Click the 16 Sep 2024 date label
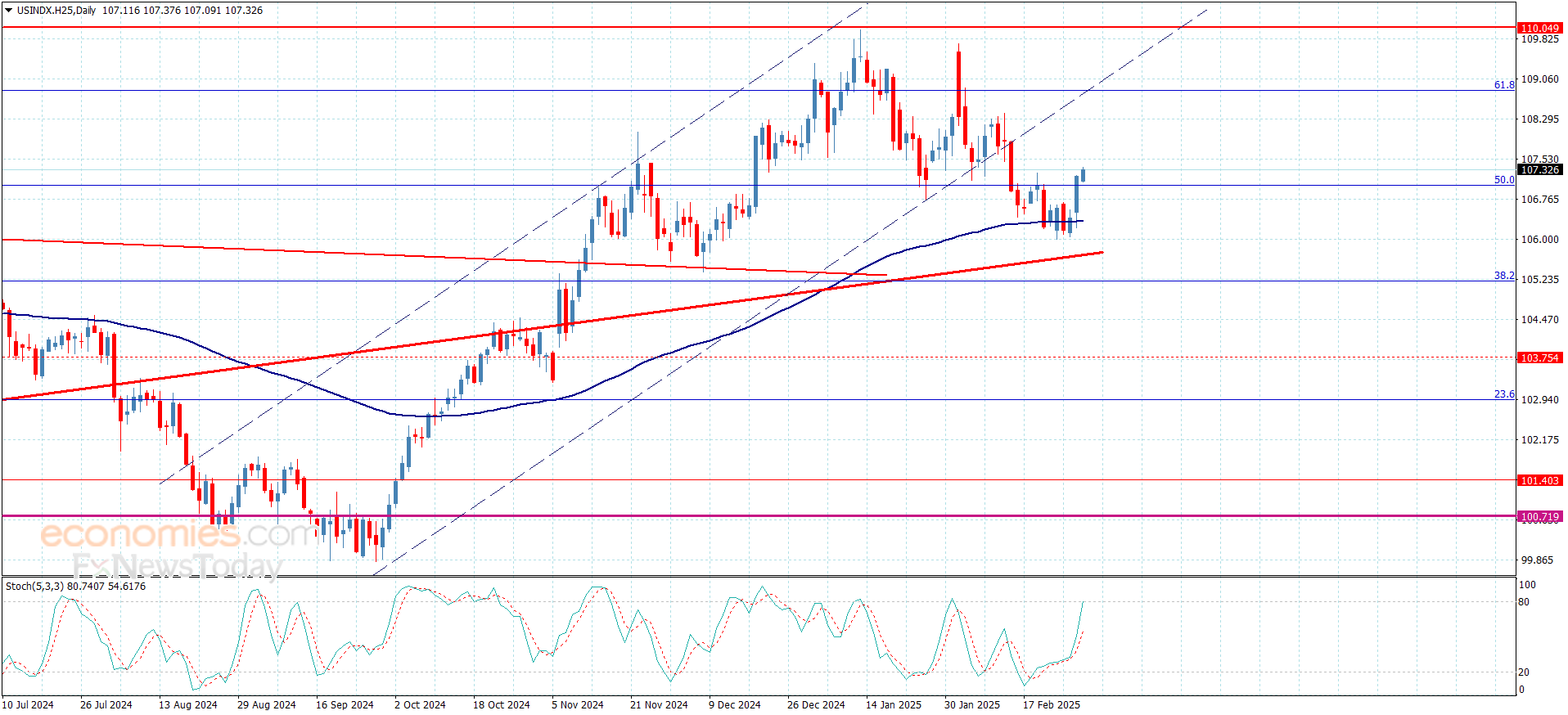1568x715 pixels. [x=345, y=704]
